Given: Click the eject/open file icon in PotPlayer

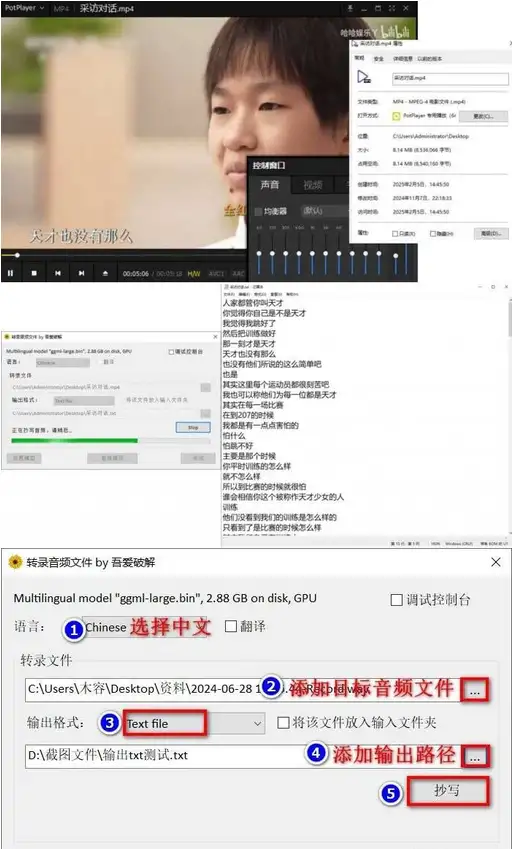Looking at the screenshot, I should click(106, 273).
